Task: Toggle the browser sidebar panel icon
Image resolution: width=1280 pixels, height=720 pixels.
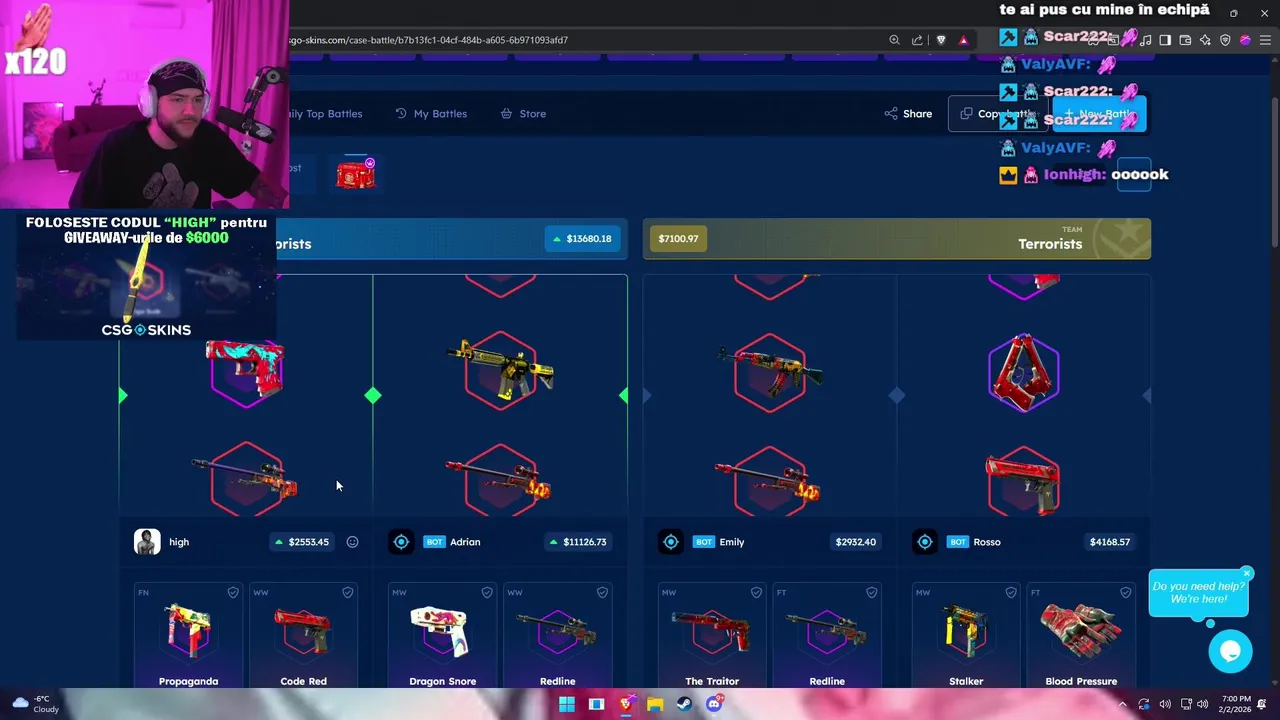Action: (x=1165, y=40)
